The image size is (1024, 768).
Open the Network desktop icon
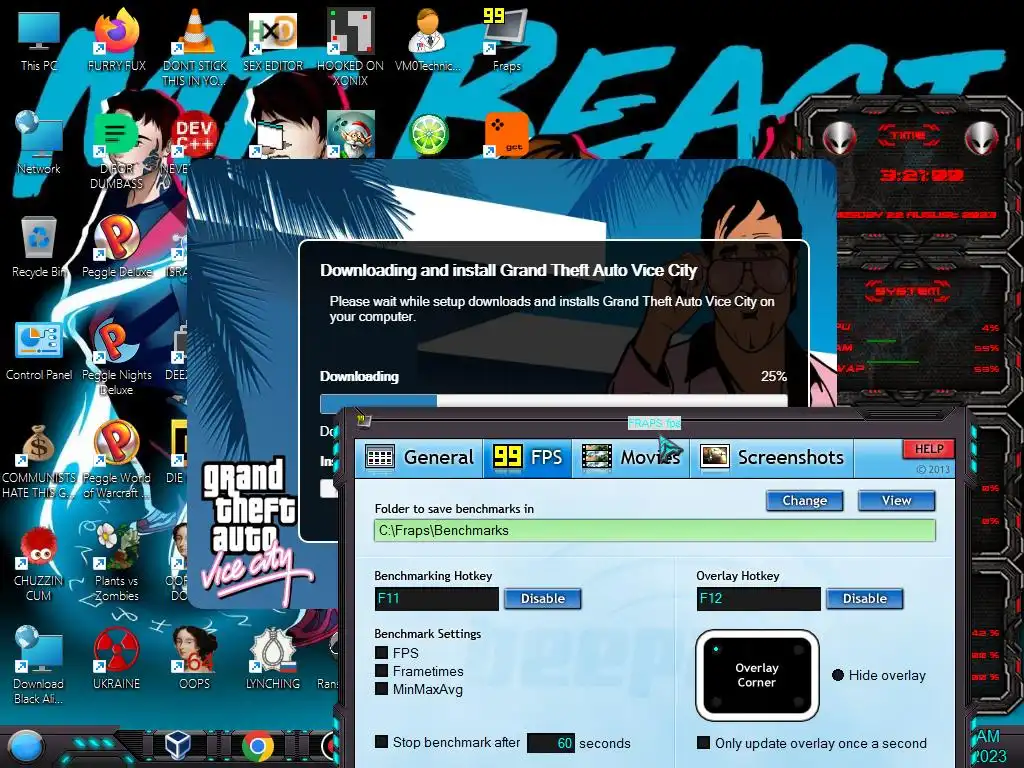[39, 144]
